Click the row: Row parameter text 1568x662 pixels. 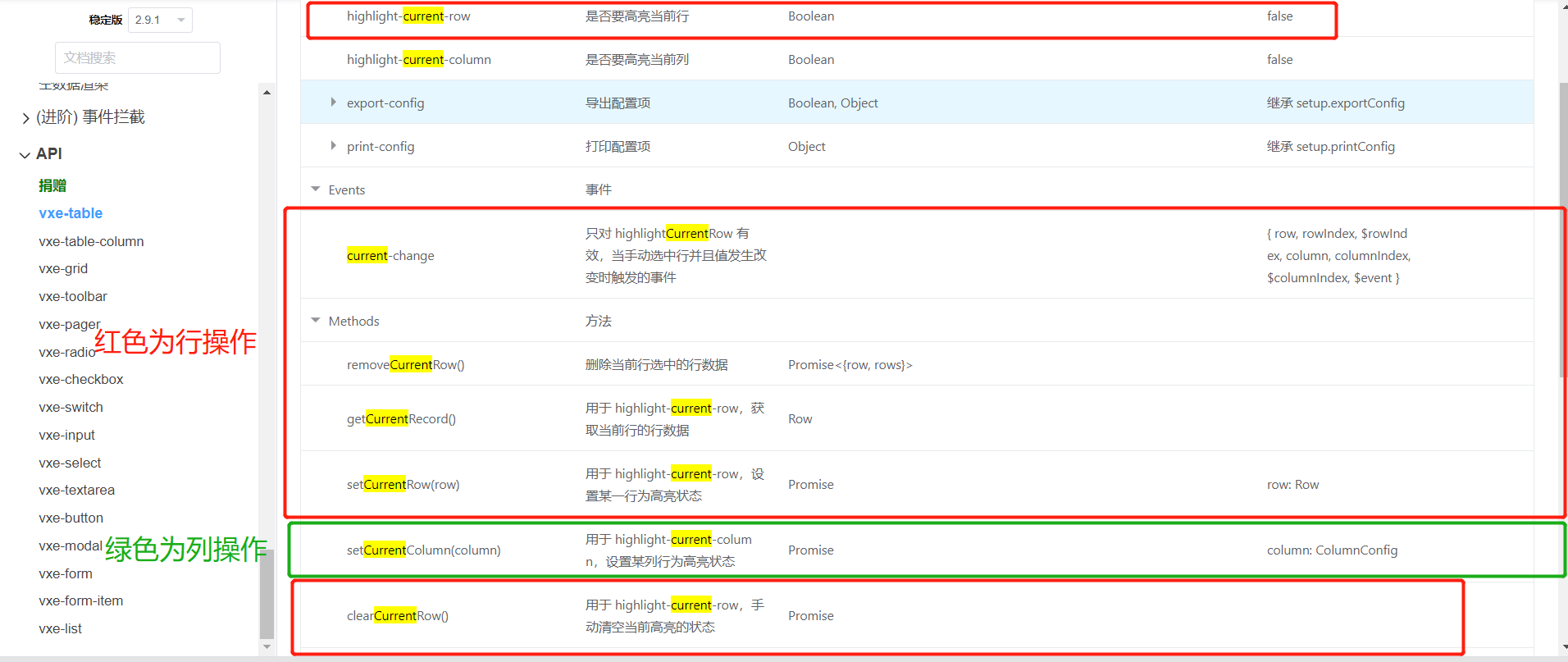coord(1293,485)
